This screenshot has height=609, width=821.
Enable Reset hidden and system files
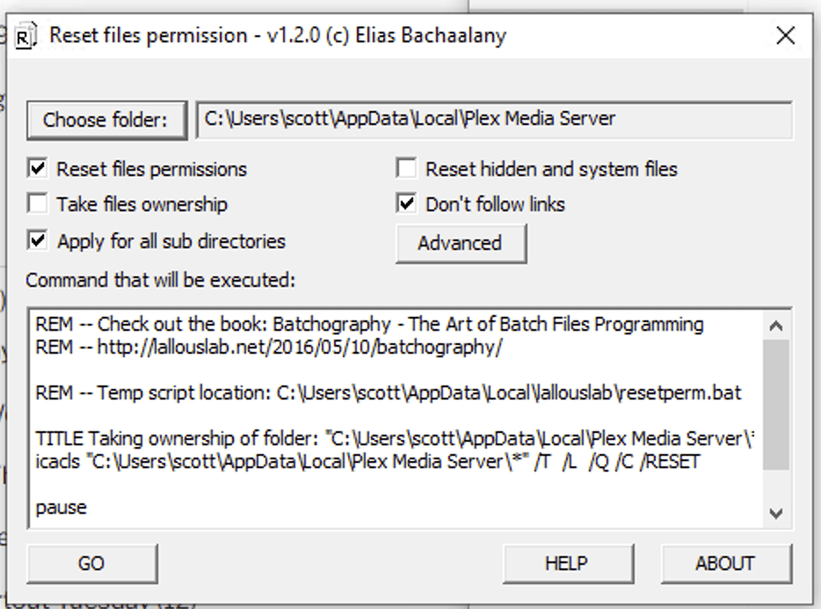pos(406,169)
